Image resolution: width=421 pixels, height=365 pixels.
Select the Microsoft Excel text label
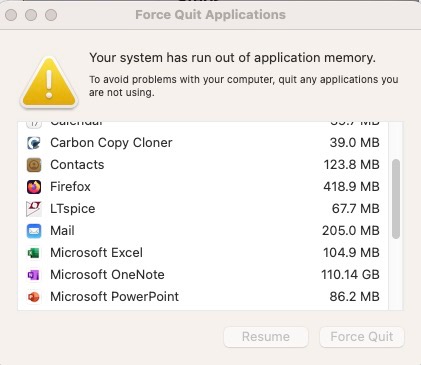tap(96, 253)
